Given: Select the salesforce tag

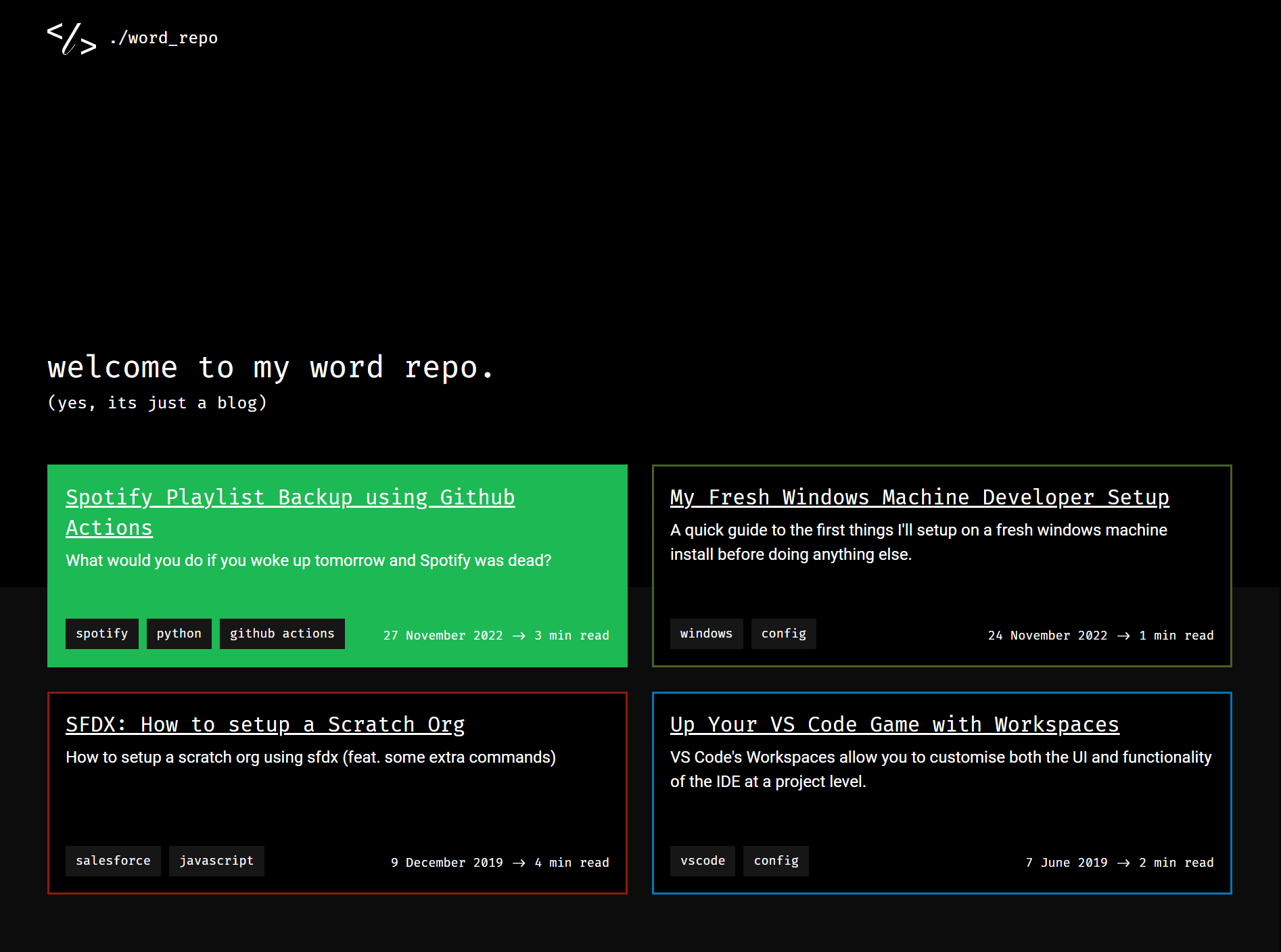Looking at the screenshot, I should pyautogui.click(x=112, y=861).
